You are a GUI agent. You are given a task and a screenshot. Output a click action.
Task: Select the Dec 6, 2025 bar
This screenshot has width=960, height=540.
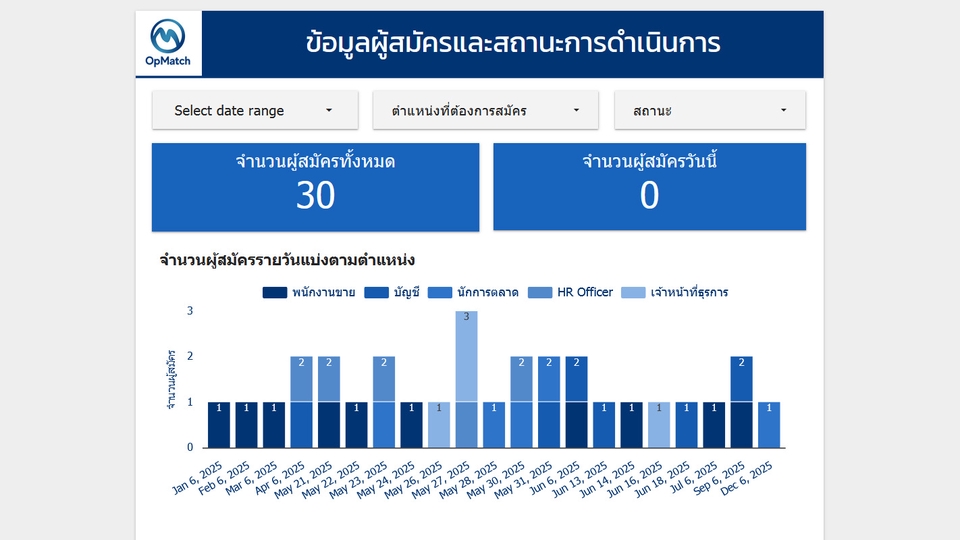click(769, 424)
